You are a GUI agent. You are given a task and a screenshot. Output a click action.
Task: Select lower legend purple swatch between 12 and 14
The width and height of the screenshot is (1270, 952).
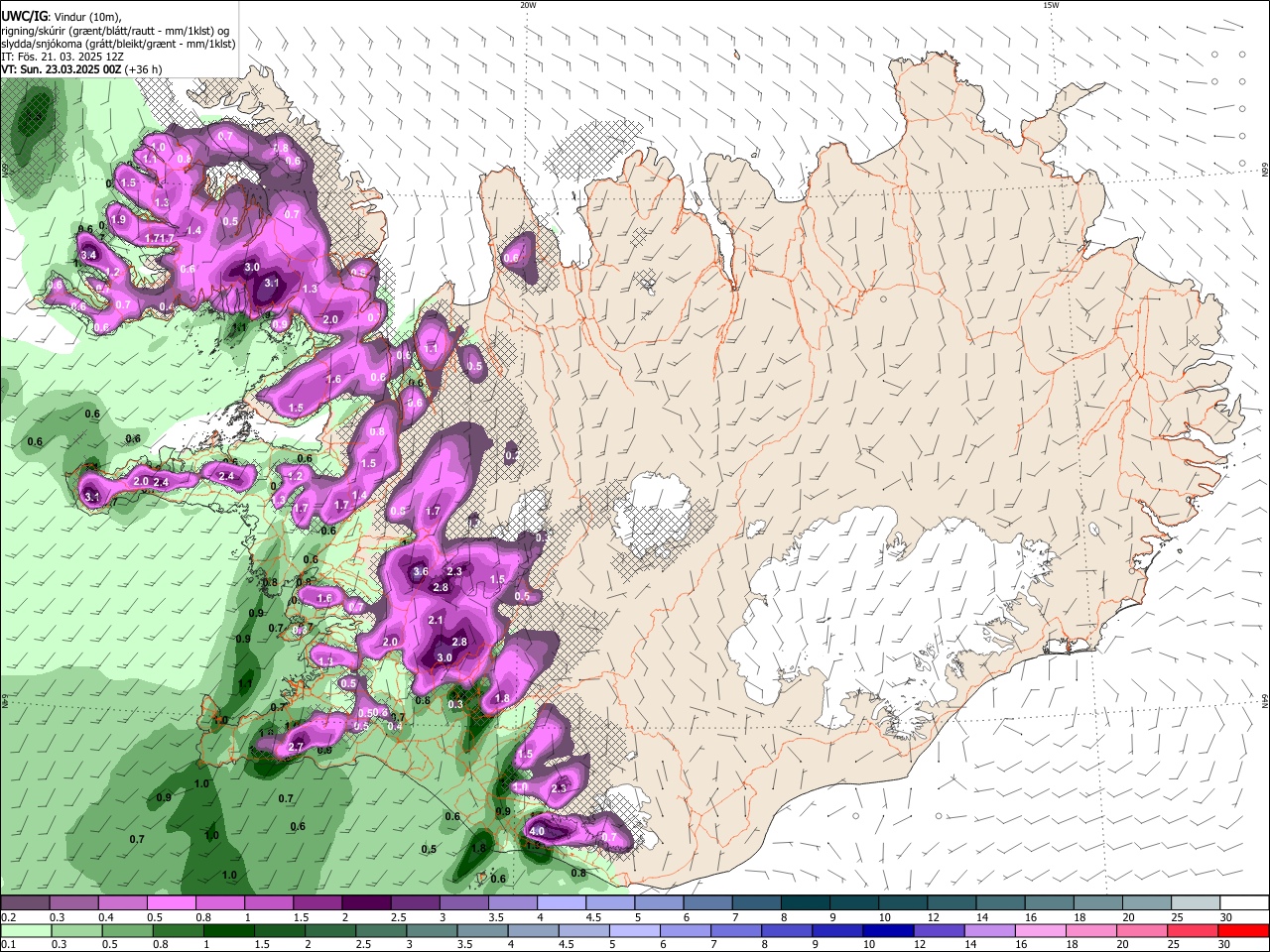[940, 930]
